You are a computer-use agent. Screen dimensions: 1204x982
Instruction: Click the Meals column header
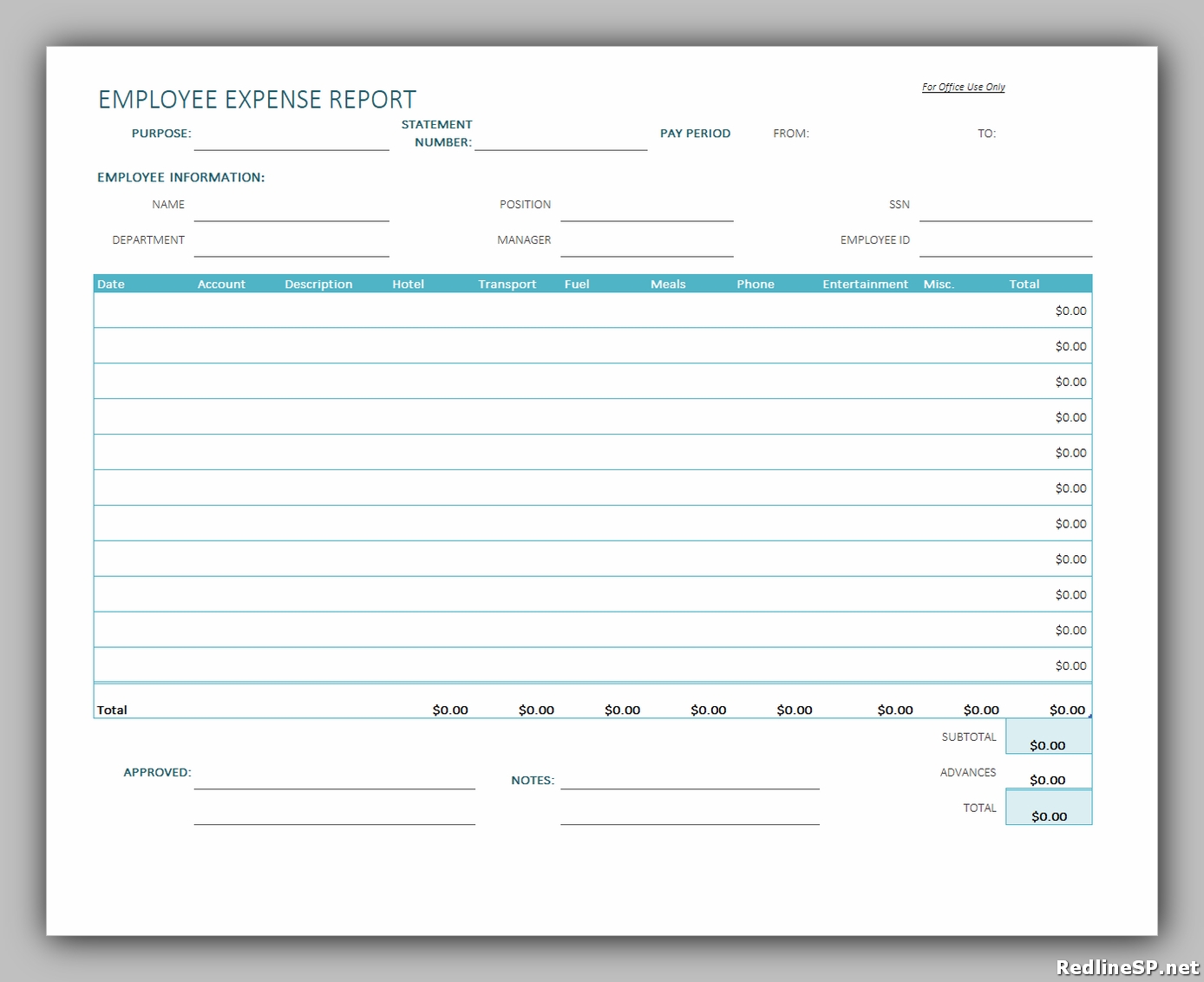click(x=668, y=284)
